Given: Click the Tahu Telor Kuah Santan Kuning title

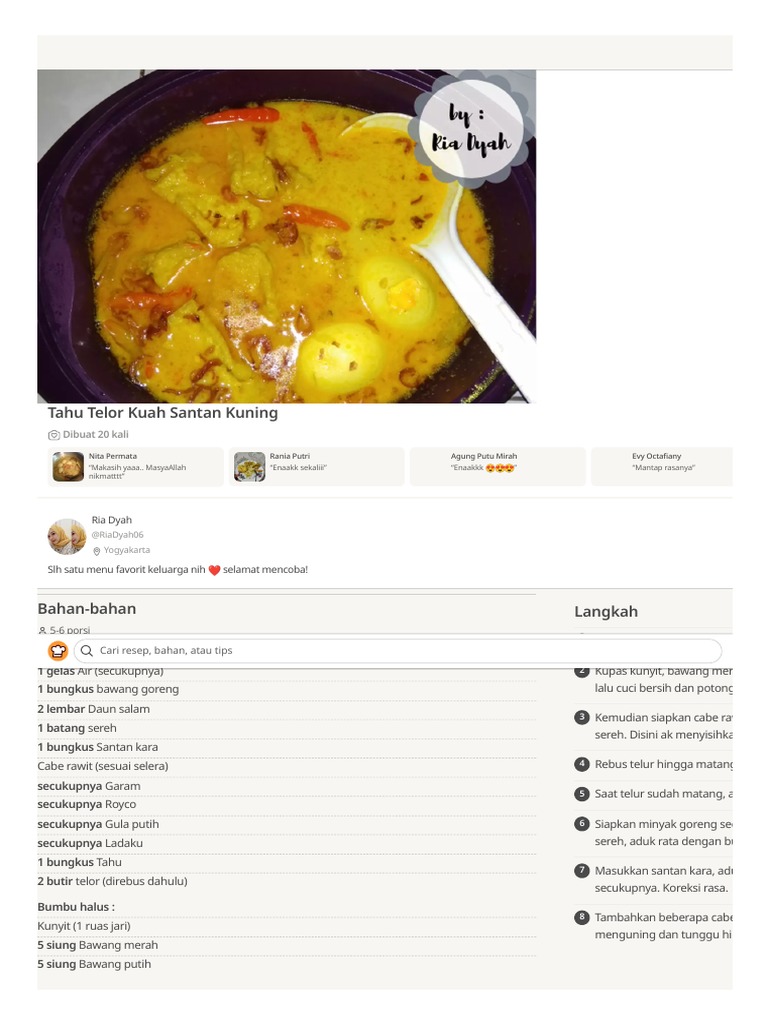Looking at the screenshot, I should 163,413.
